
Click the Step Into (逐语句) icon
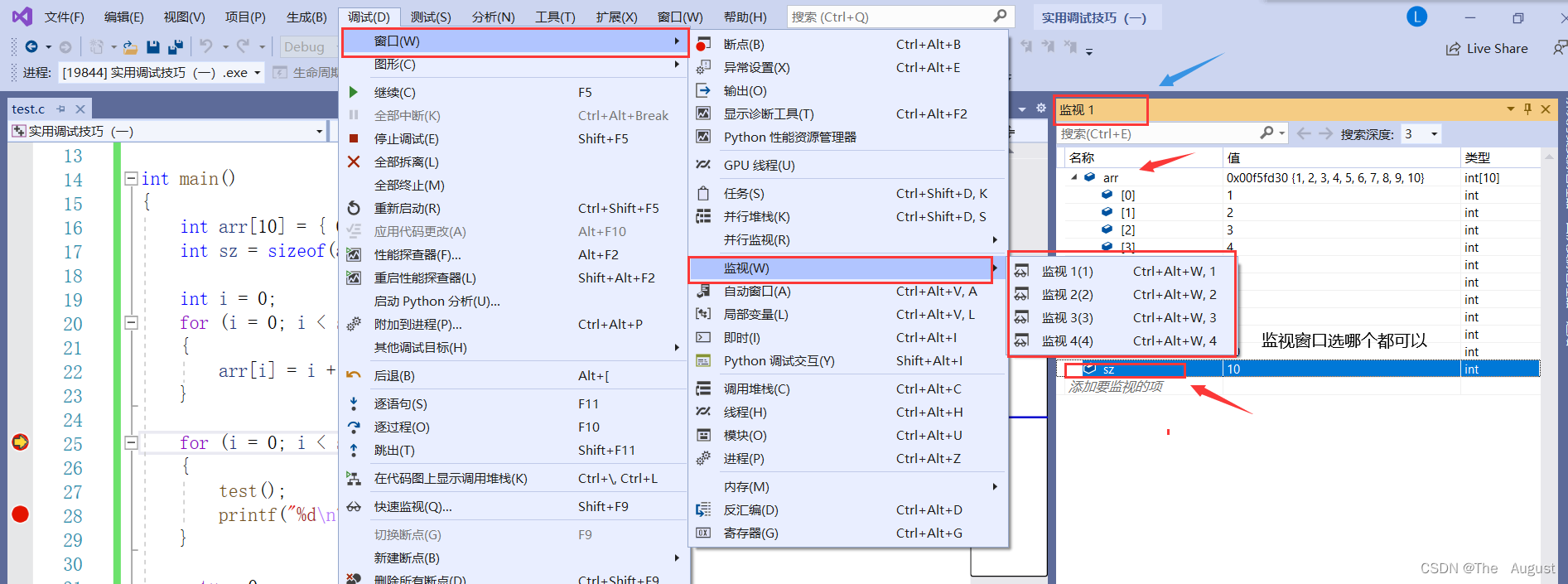[x=354, y=403]
